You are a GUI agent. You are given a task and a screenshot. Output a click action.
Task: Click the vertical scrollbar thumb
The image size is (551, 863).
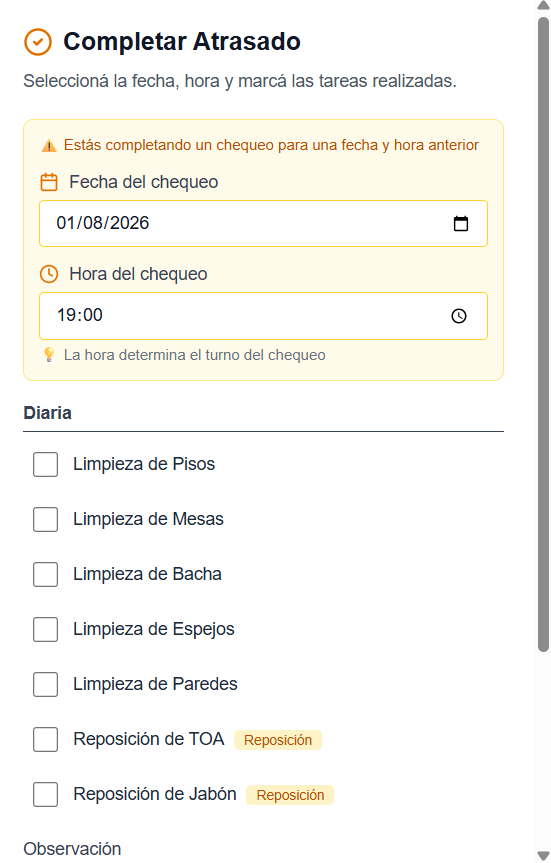coord(543,334)
